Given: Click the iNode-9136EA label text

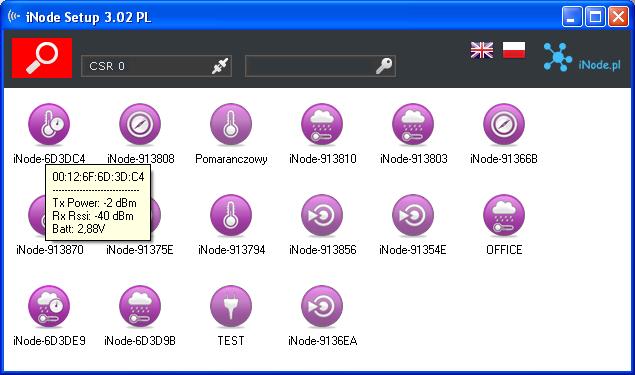Looking at the screenshot, I should pyautogui.click(x=323, y=341).
